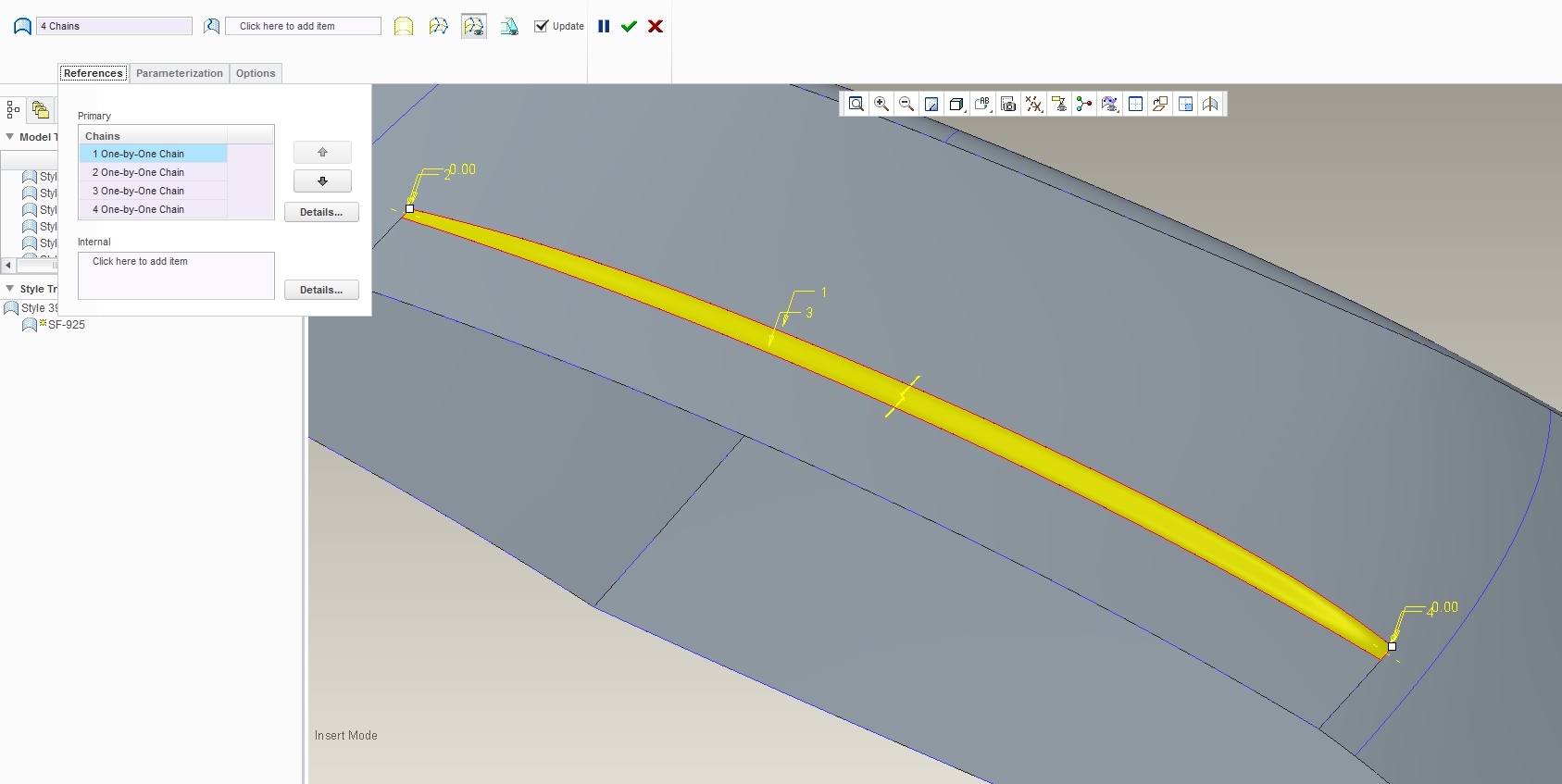Click the chain label '3' in viewport

(x=809, y=313)
